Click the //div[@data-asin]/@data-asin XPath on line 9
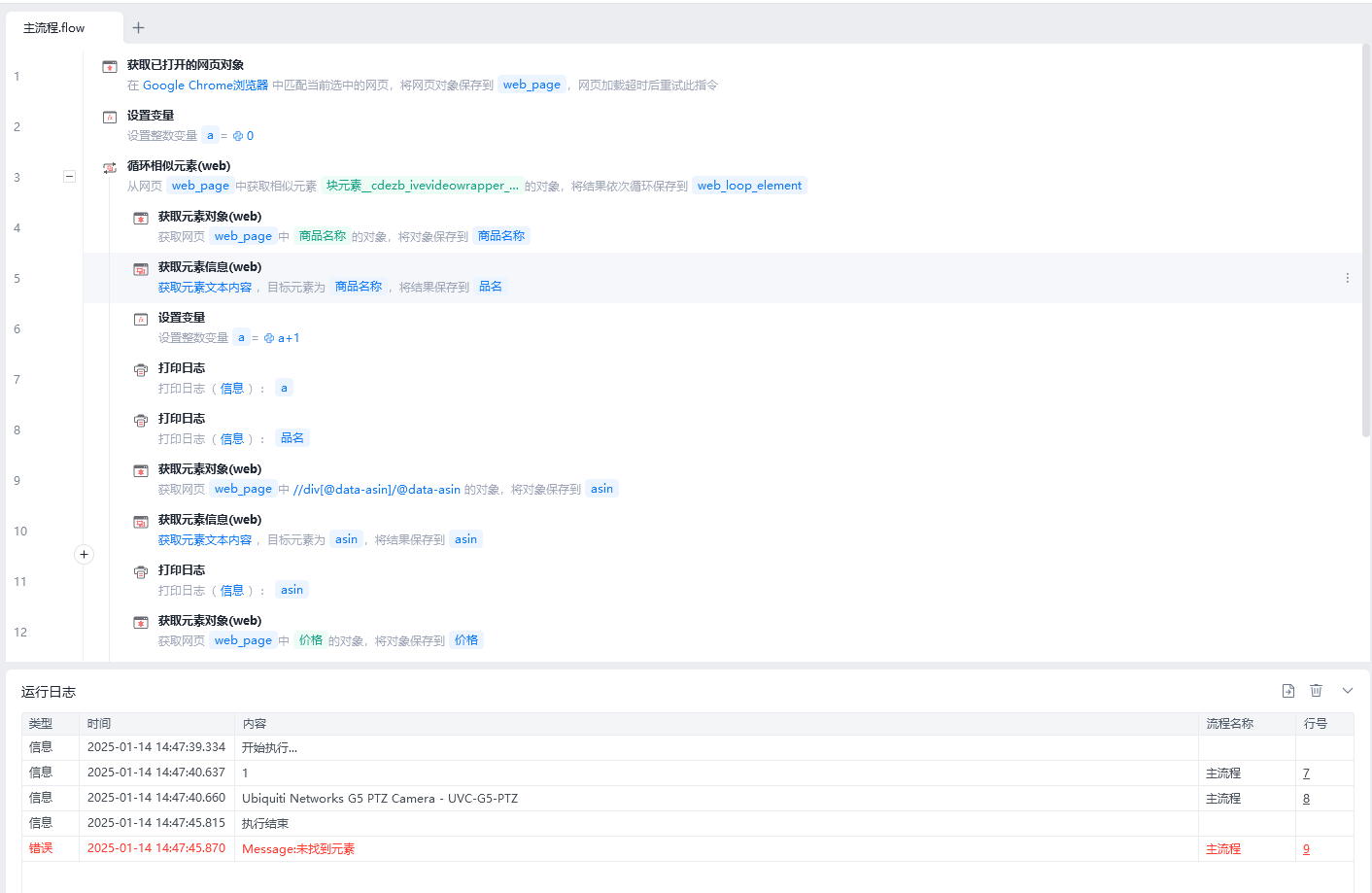The width and height of the screenshot is (1372, 893). [377, 490]
